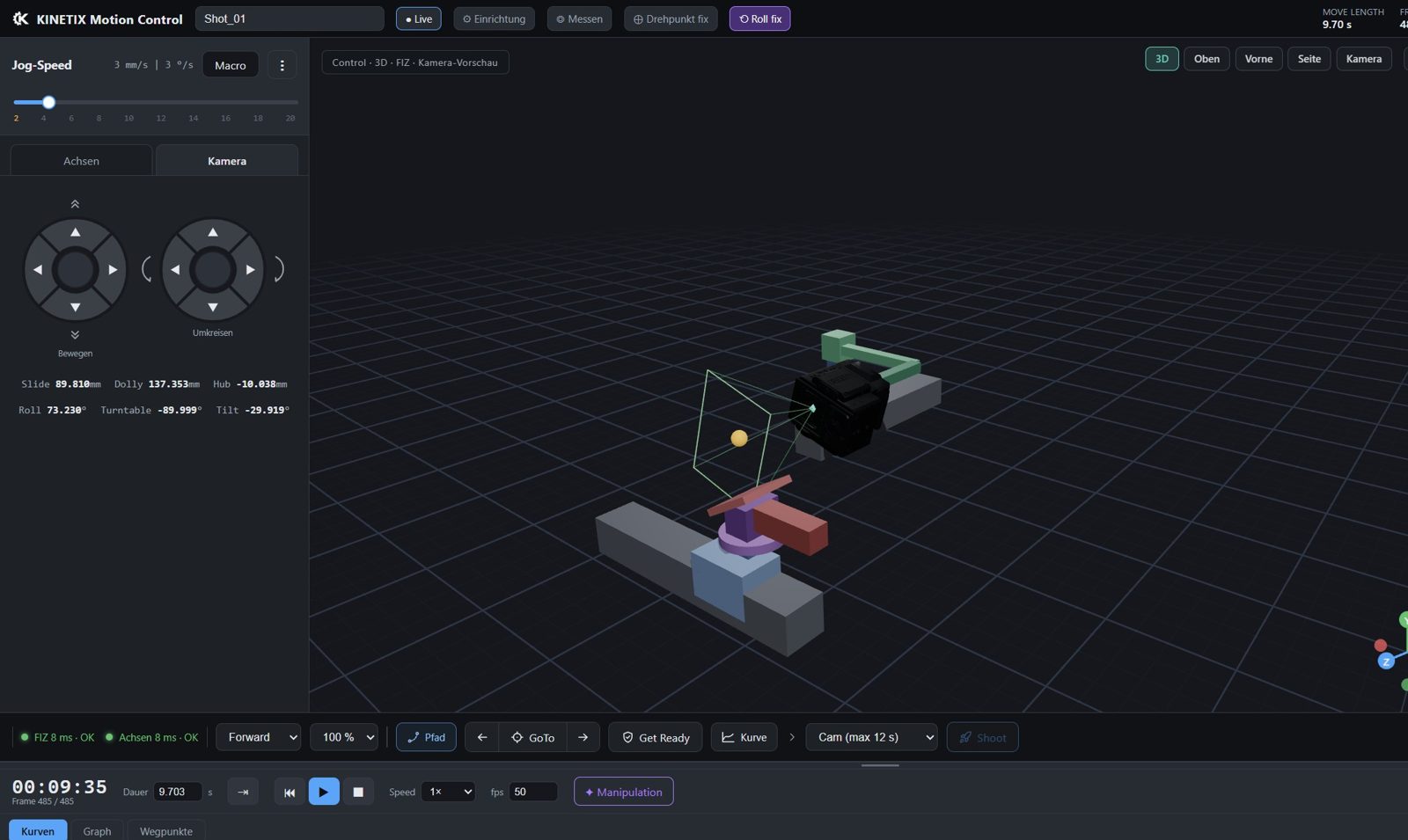Rewind to start of timeline
1408x840 pixels.
290,792
